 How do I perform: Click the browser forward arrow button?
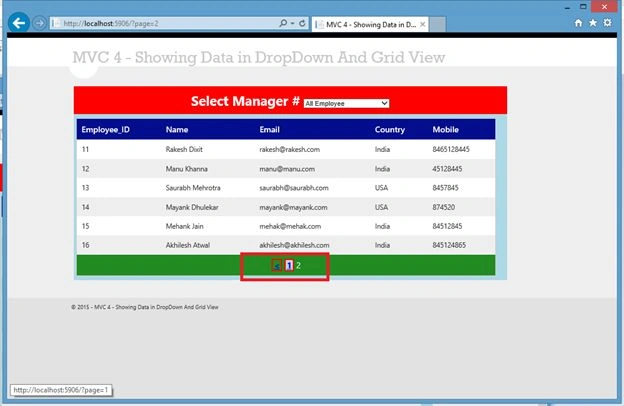tap(39, 23)
